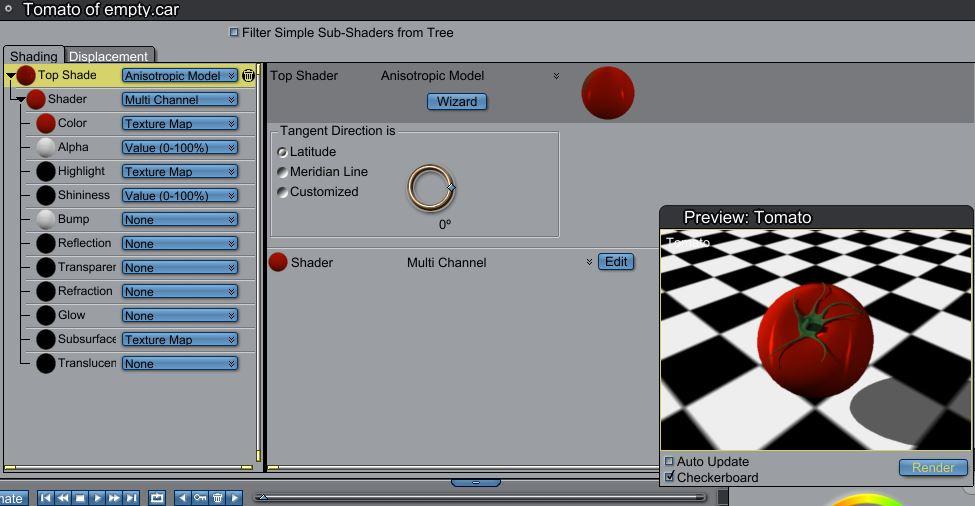The width and height of the screenshot is (975, 506).
Task: Select Customized tangent direction
Action: click(x=282, y=192)
